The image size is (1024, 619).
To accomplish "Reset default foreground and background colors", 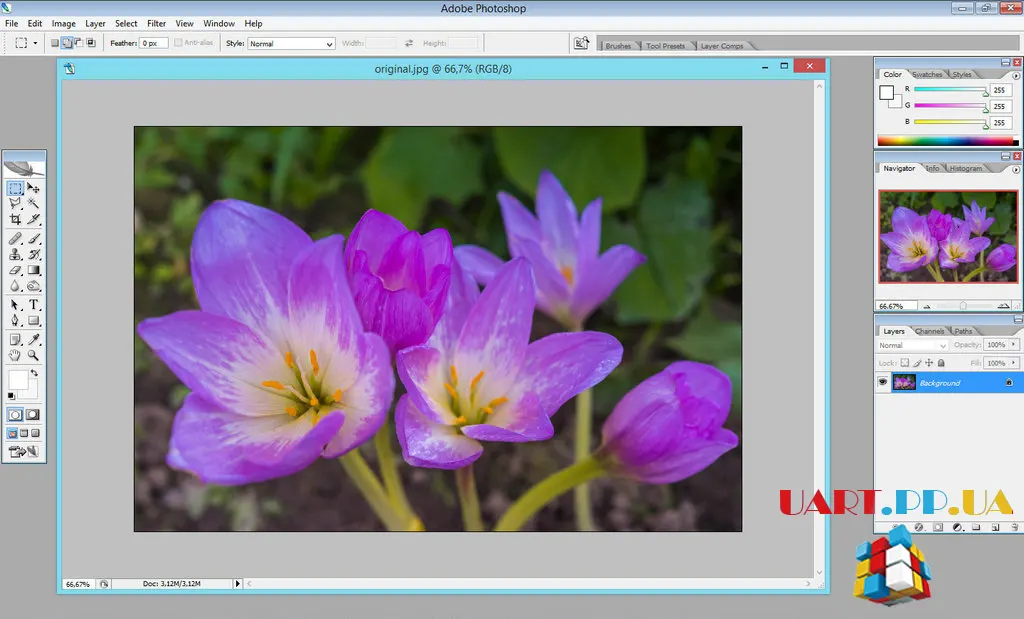I will [11, 396].
